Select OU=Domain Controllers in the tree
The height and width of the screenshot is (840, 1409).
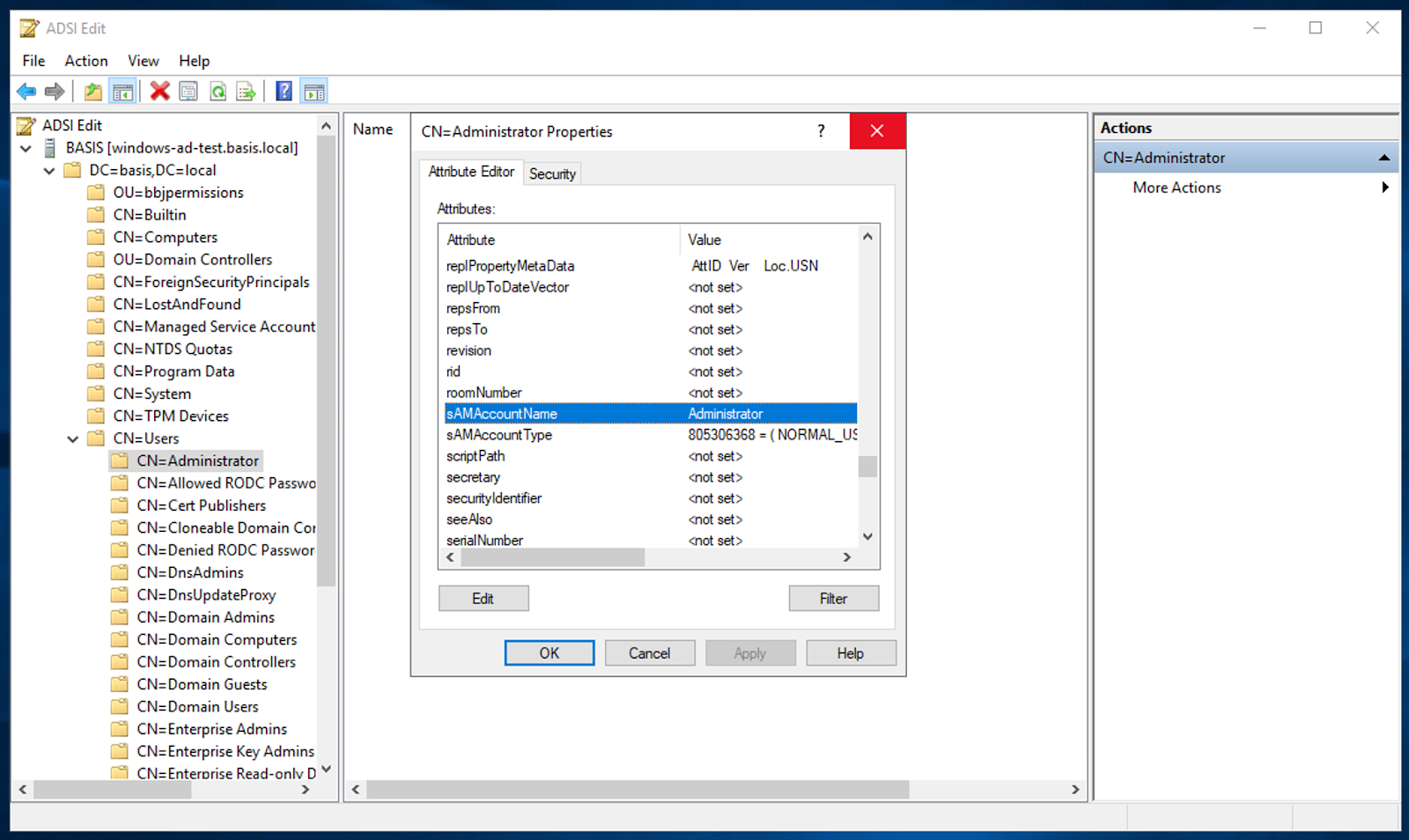click(193, 260)
